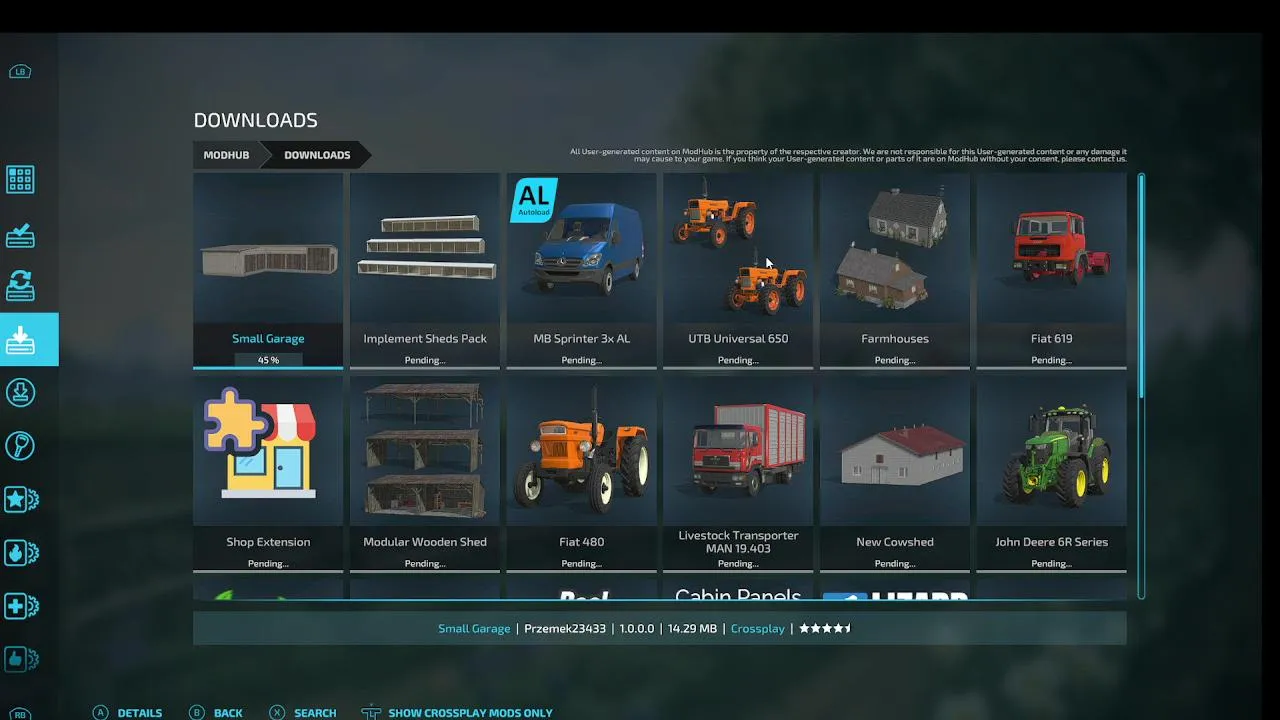This screenshot has width=1280, height=720.
Task: Click the Fiat 480 title text
Action: tap(582, 542)
